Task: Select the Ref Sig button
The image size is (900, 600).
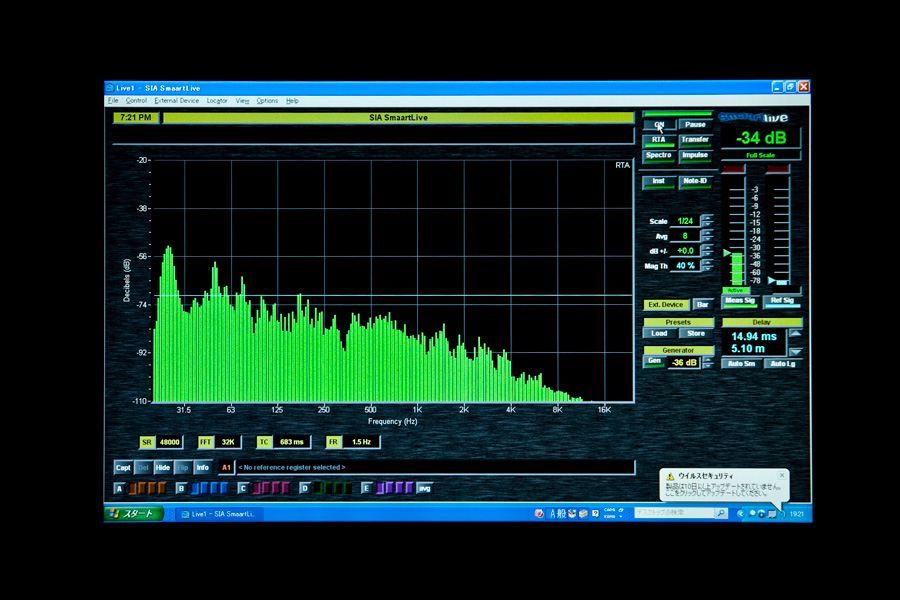Action: pos(782,301)
